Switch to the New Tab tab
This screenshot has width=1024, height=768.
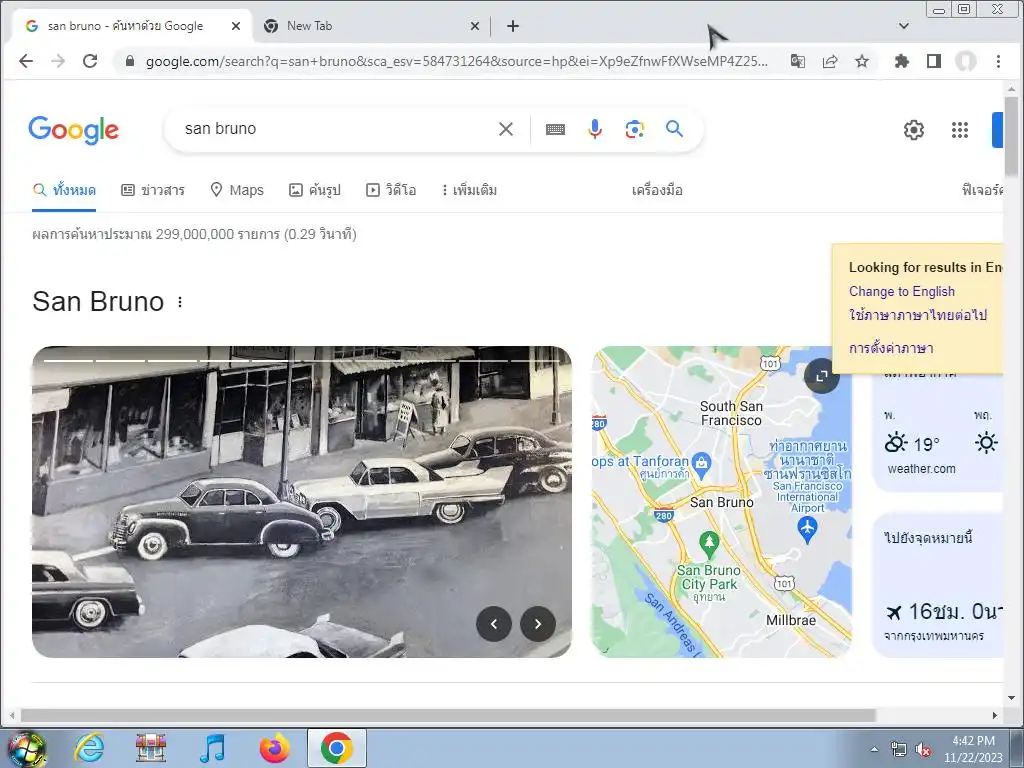coord(370,26)
